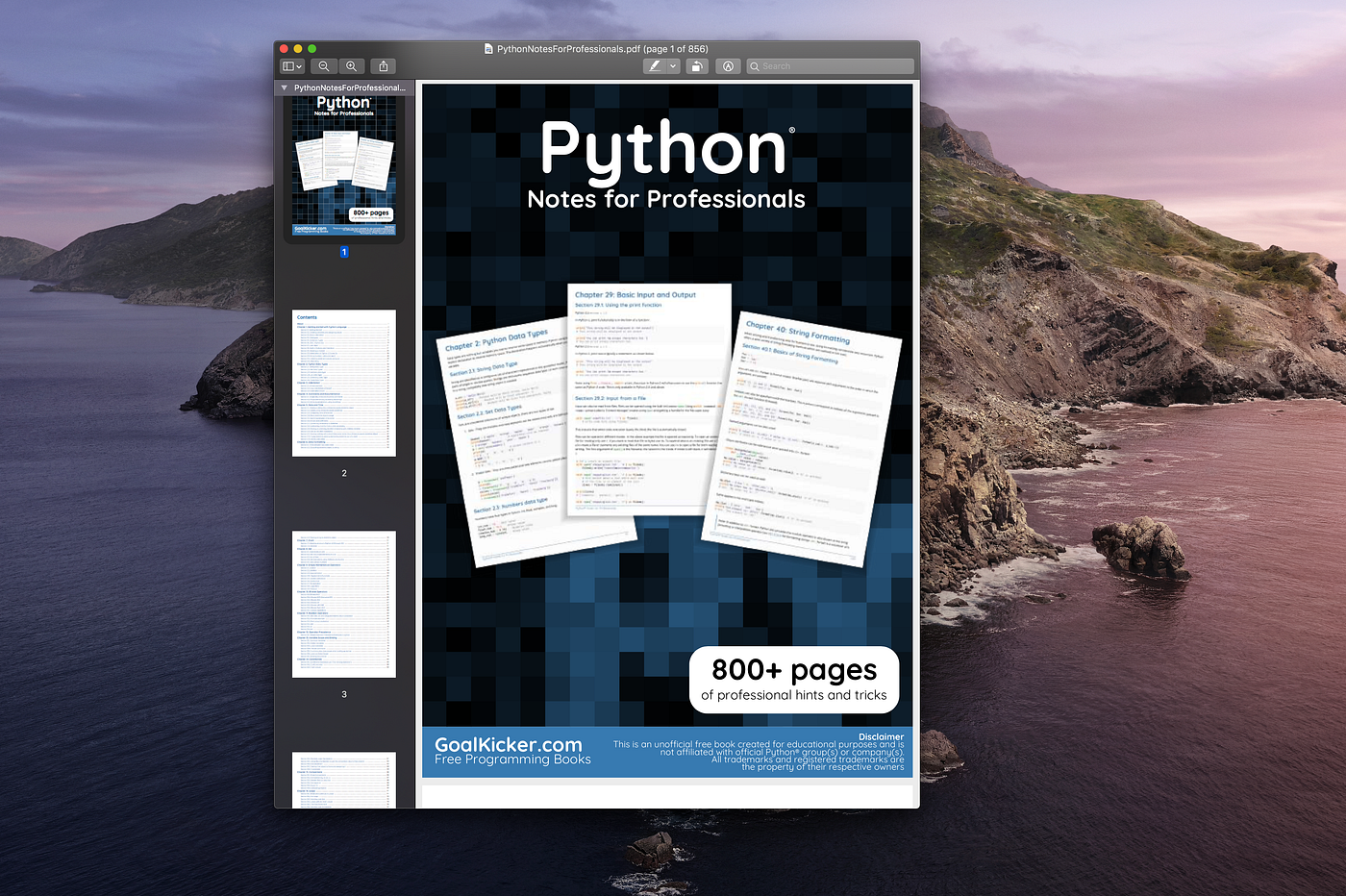
Task: Open the sidebar view options menu
Action: tap(292, 66)
